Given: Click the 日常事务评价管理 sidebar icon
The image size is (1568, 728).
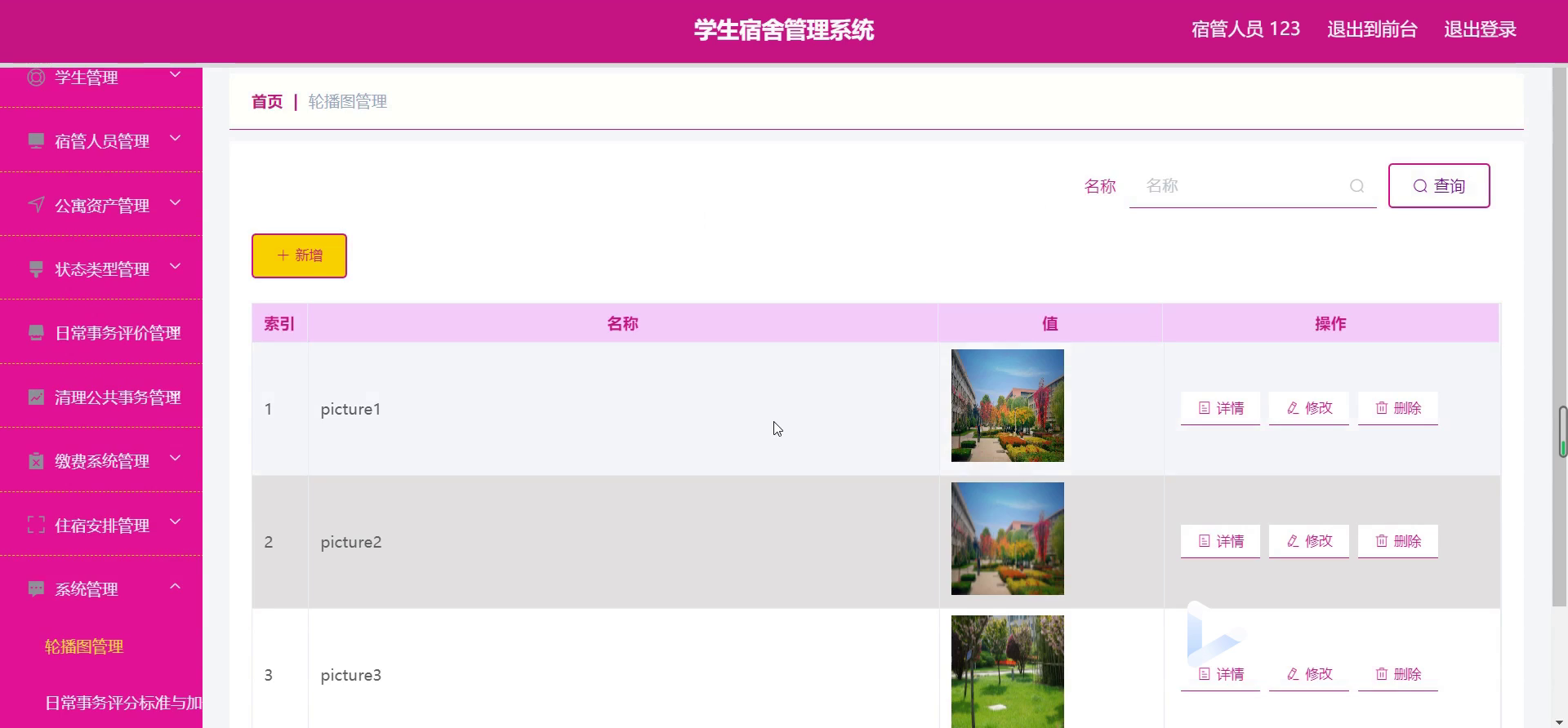Looking at the screenshot, I should point(36,332).
